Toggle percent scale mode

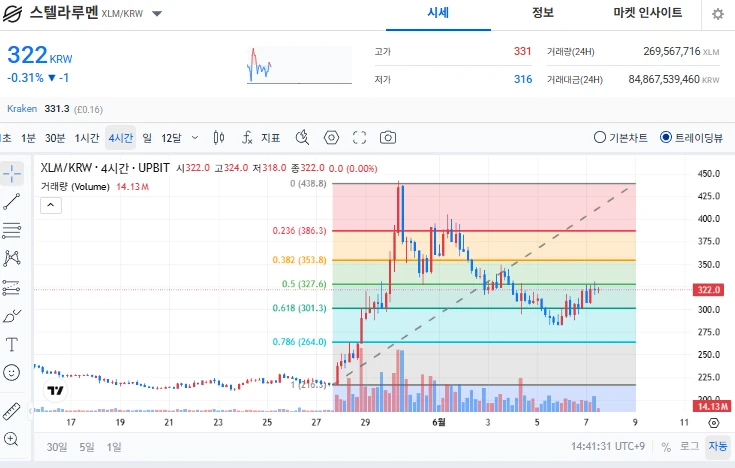(666, 447)
